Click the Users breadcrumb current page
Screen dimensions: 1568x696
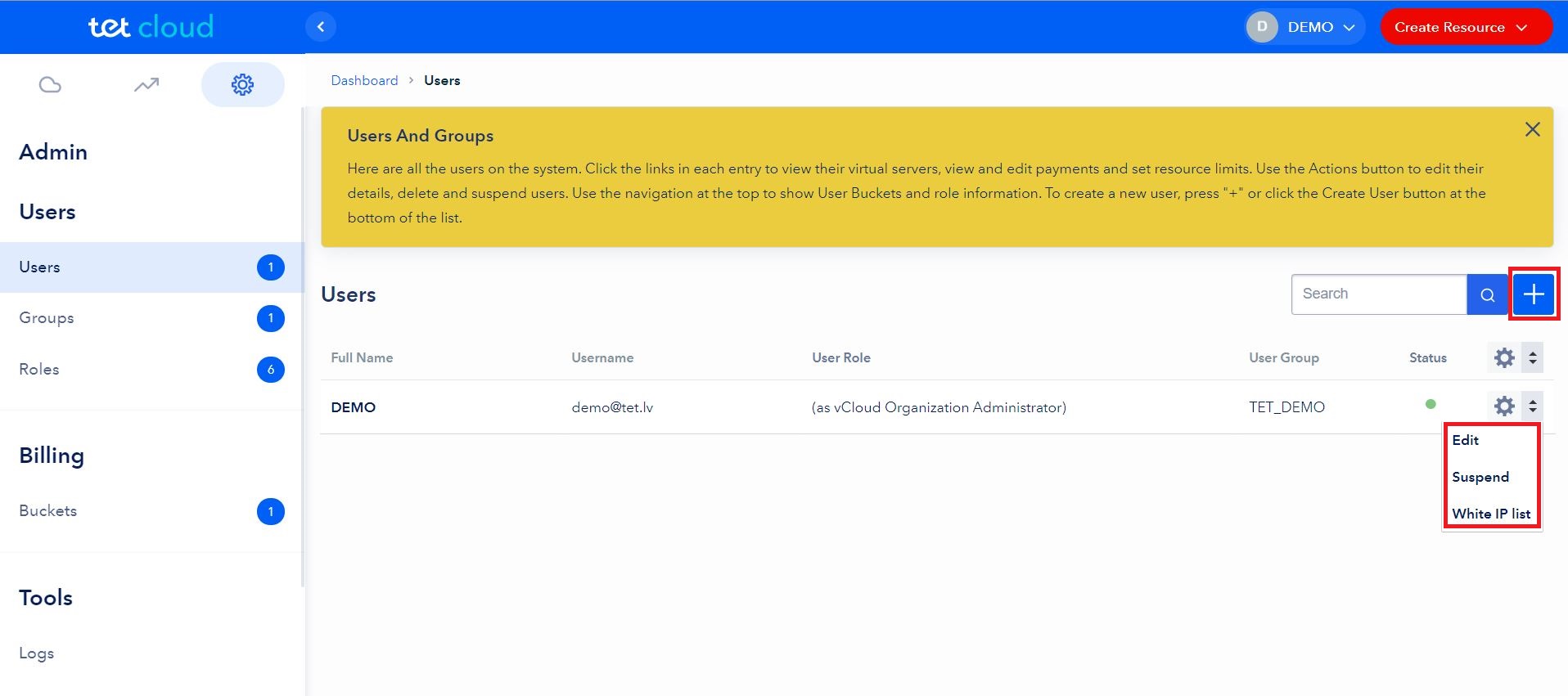coord(442,80)
